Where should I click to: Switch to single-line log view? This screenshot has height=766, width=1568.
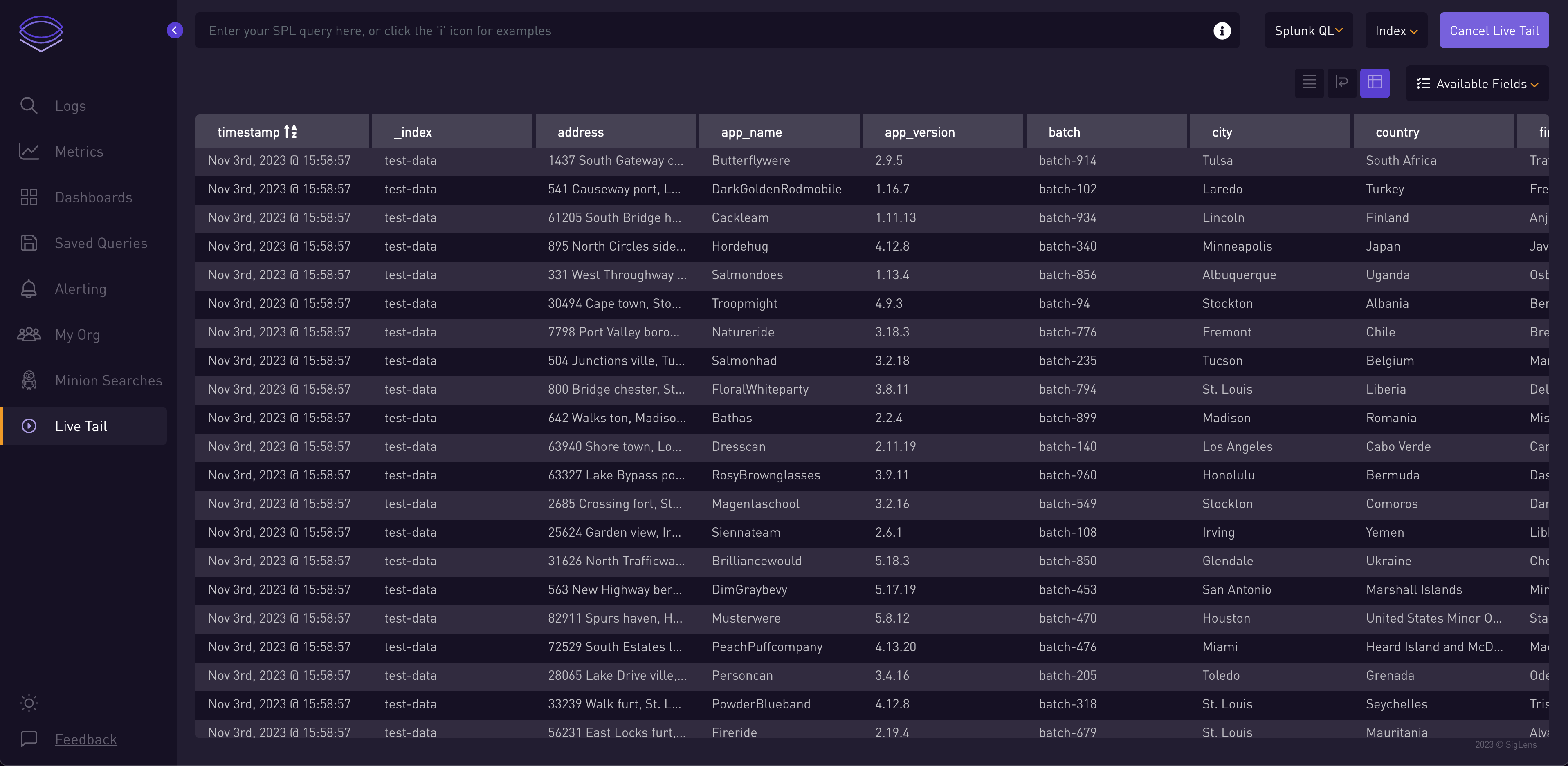pyautogui.click(x=1309, y=82)
